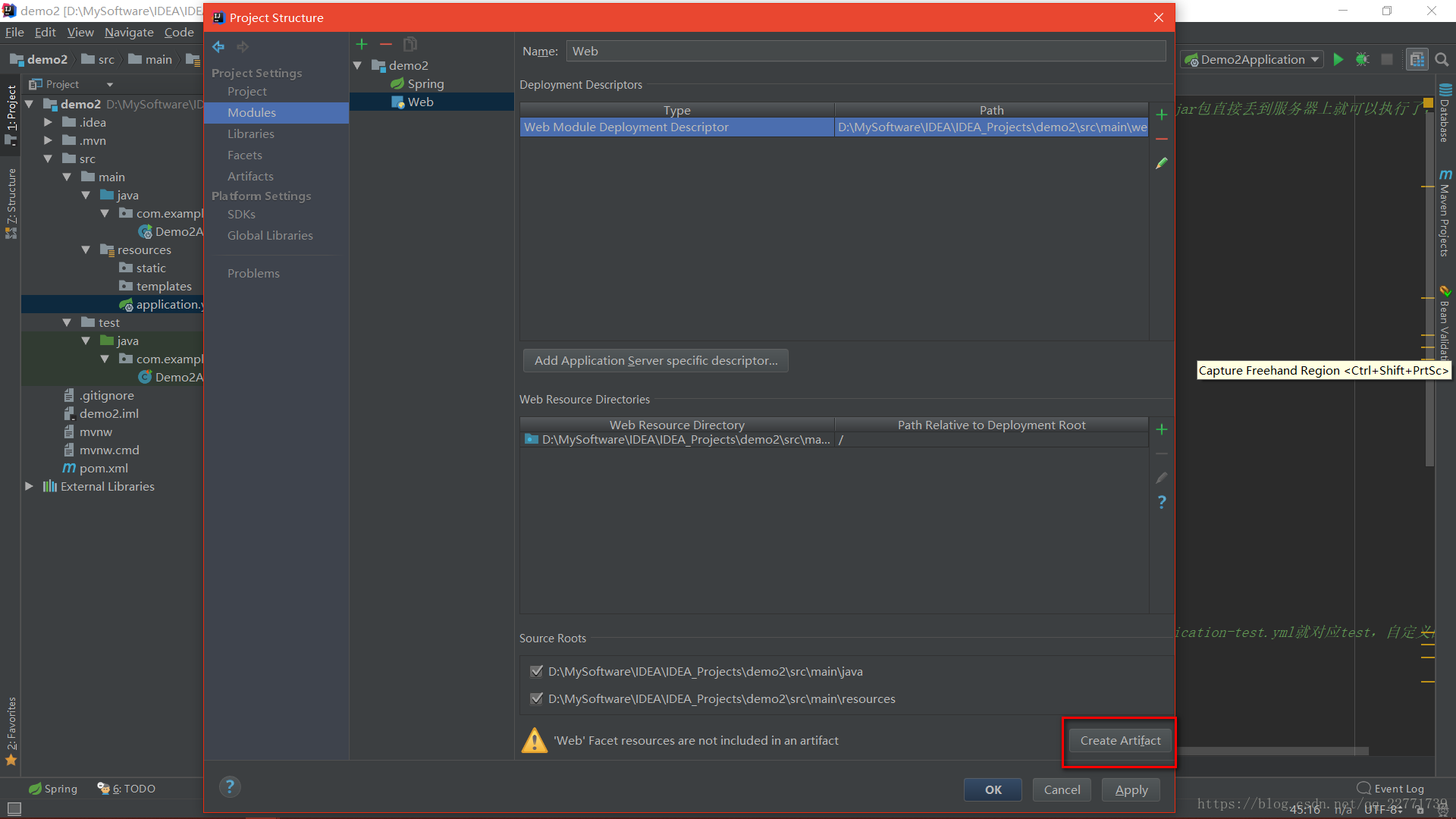Open the Spring tool window
Image resolution: width=1456 pixels, height=819 pixels.
click(x=53, y=789)
